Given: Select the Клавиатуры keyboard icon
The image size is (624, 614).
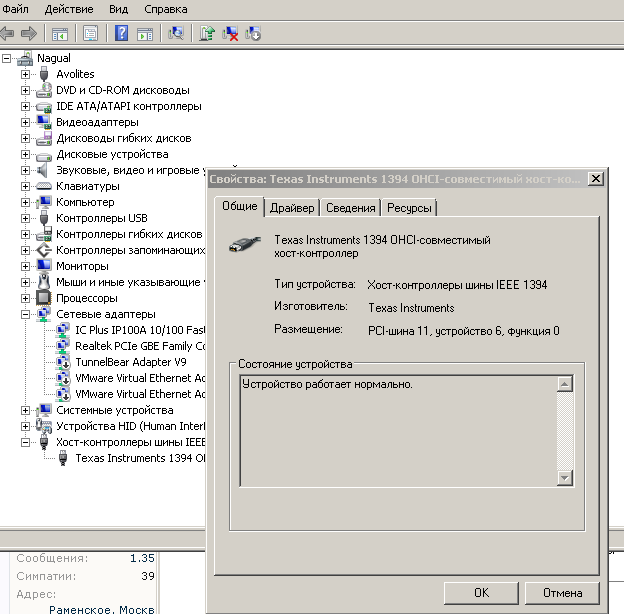Looking at the screenshot, I should click(44, 186).
